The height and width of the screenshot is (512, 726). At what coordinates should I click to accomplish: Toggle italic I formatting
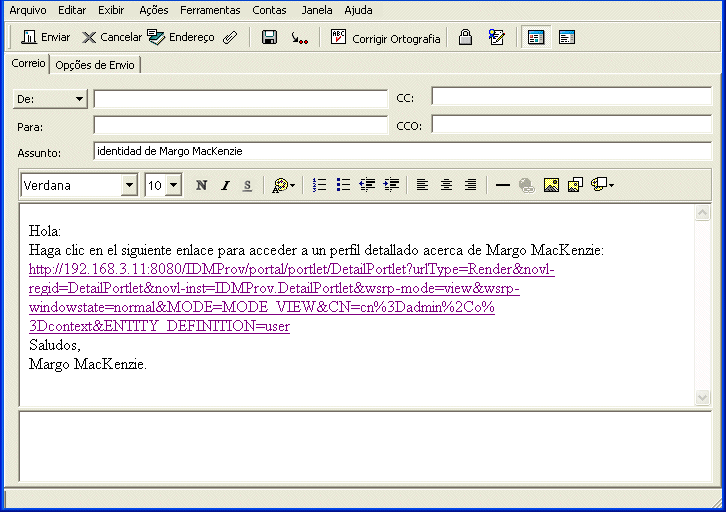coord(225,186)
